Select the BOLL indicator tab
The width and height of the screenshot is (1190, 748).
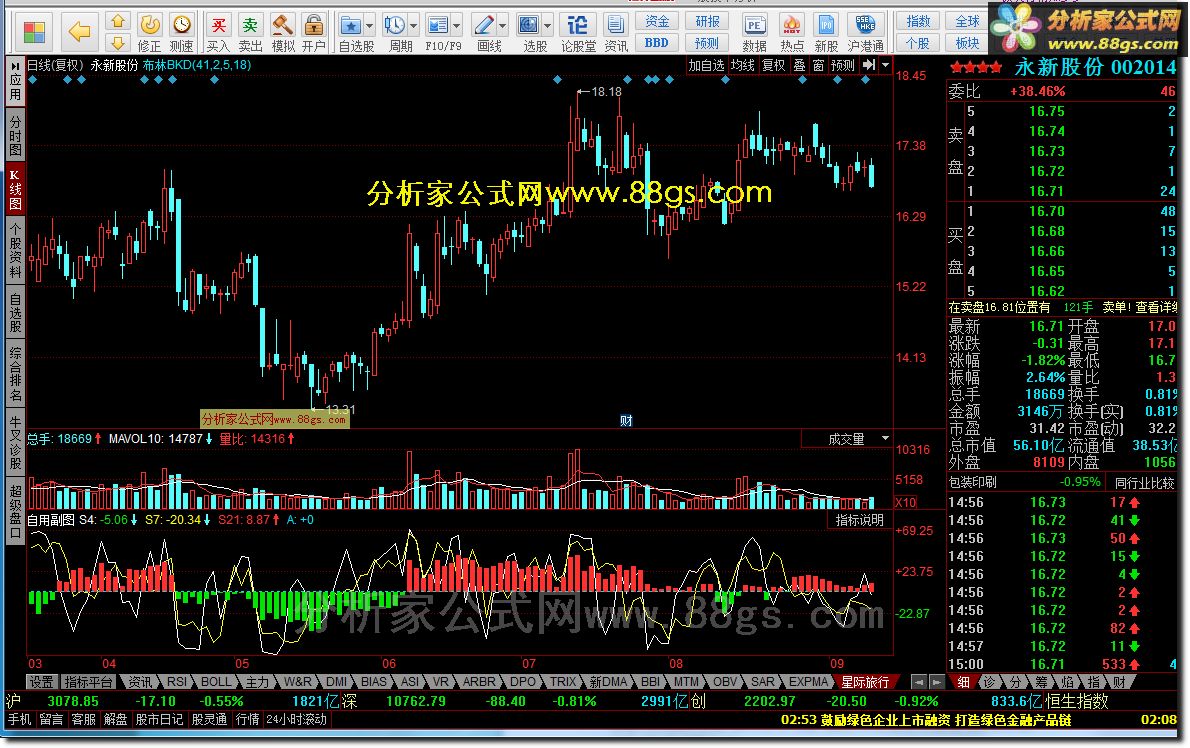(216, 682)
